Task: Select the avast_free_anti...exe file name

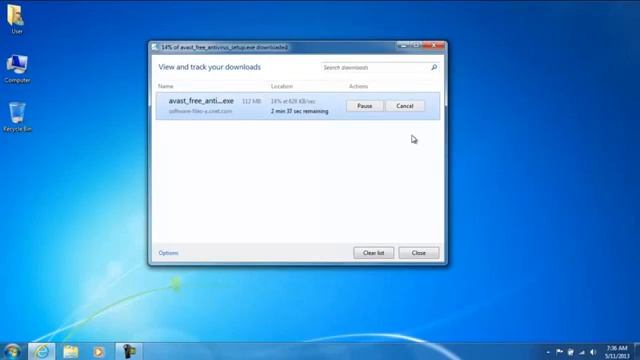Action: pos(201,101)
